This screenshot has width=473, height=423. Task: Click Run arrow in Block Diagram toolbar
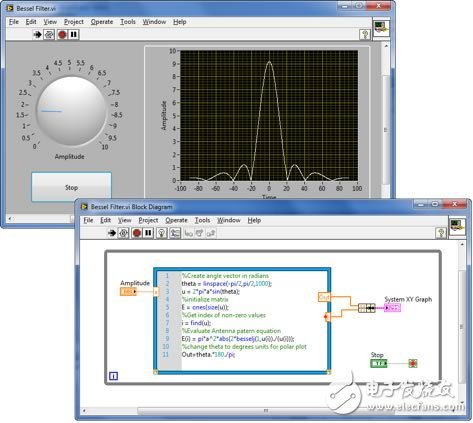click(x=112, y=233)
